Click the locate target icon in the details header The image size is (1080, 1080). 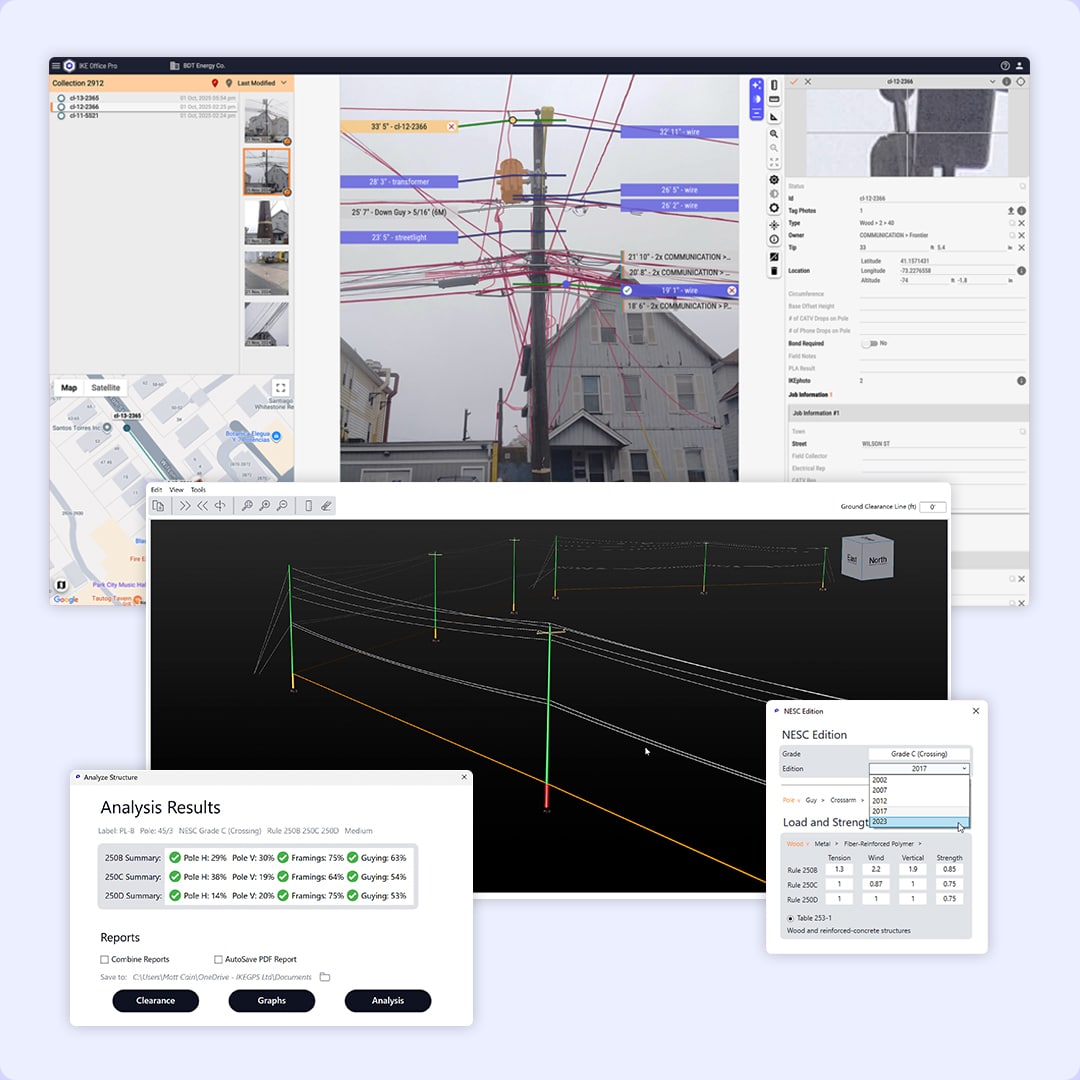click(x=1021, y=81)
